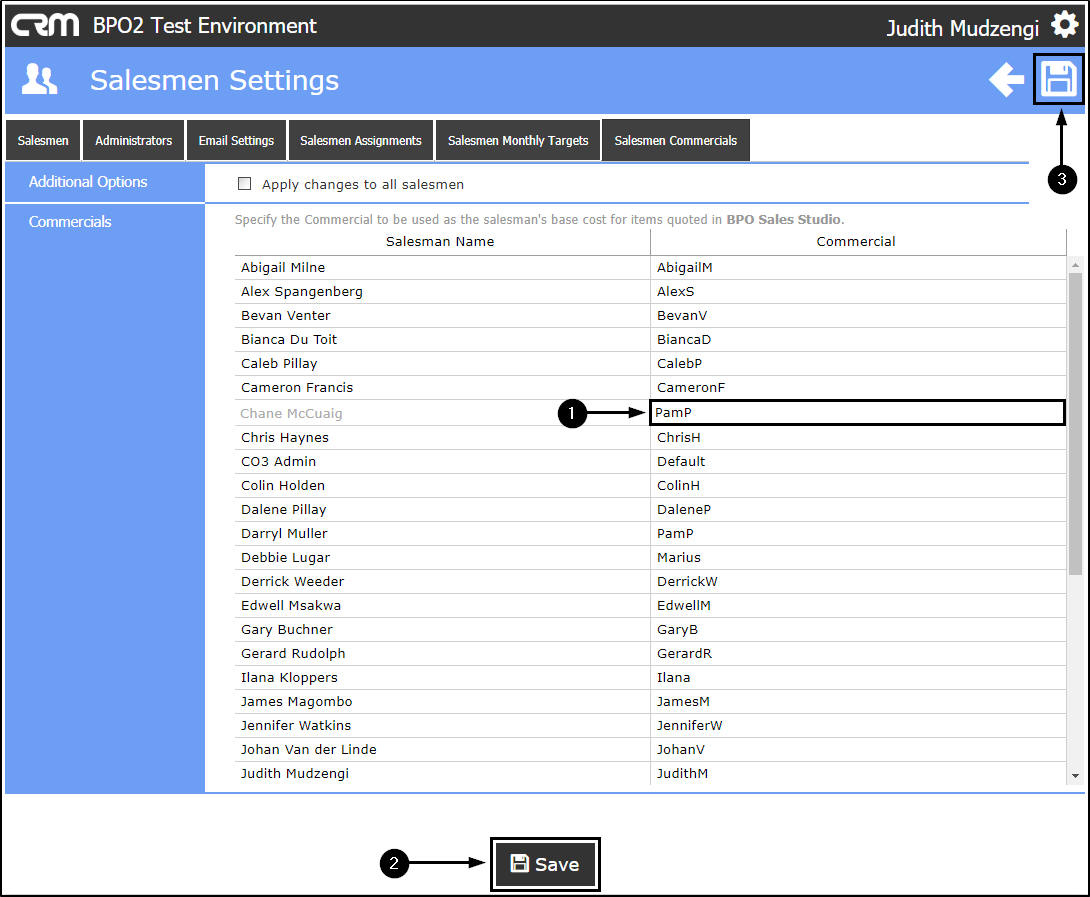Switch to the Salesmen tab
Screen dimensions: 1090x897
pyautogui.click(x=43, y=141)
